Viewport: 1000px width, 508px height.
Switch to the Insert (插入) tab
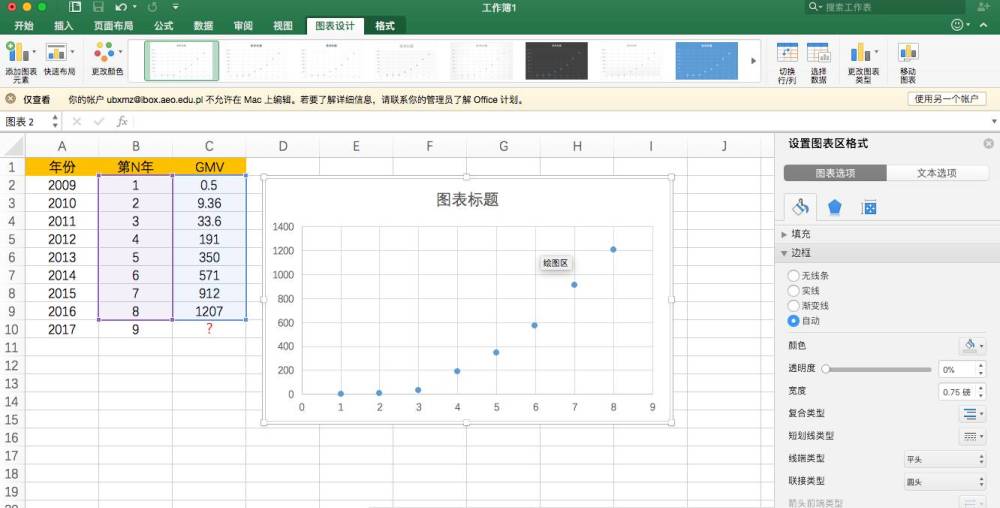[x=63, y=25]
